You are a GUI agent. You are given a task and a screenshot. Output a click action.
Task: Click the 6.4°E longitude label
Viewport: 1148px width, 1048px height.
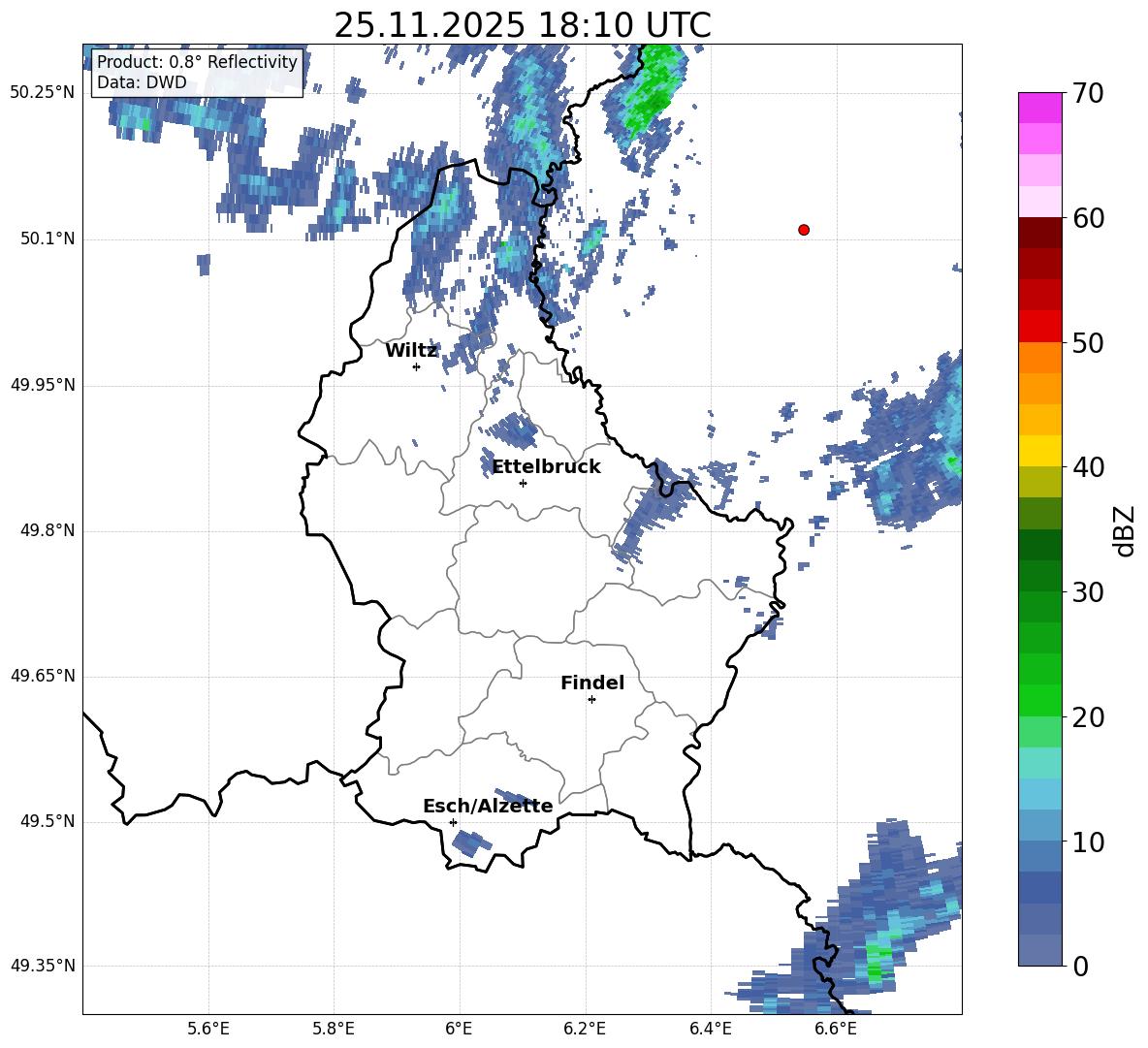tap(710, 1030)
